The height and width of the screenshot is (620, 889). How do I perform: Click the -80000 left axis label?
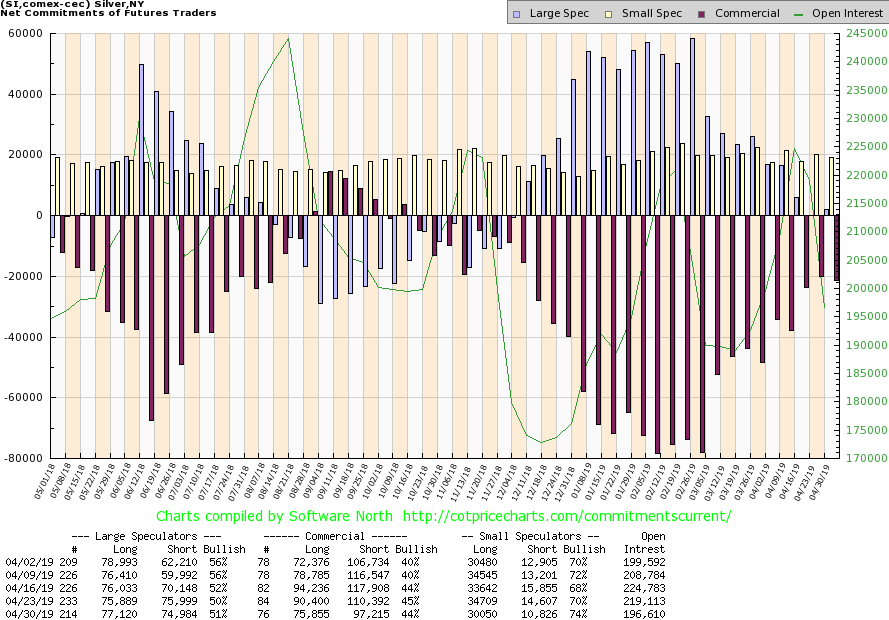[x=20, y=459]
